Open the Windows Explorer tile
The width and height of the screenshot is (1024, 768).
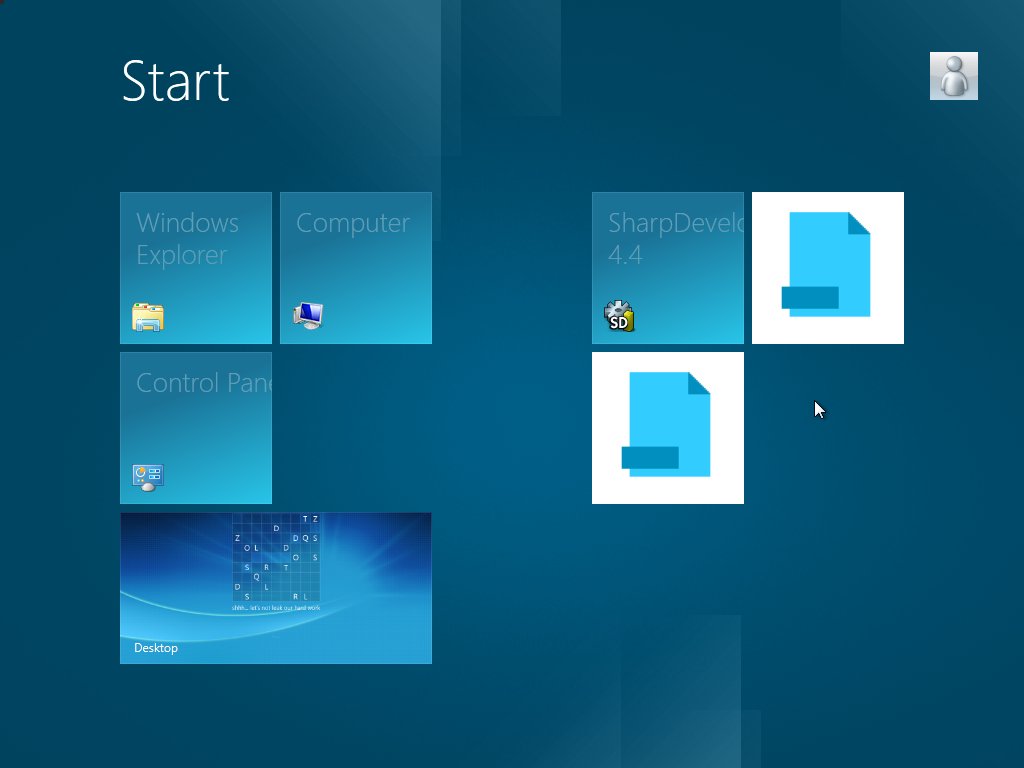(196, 268)
